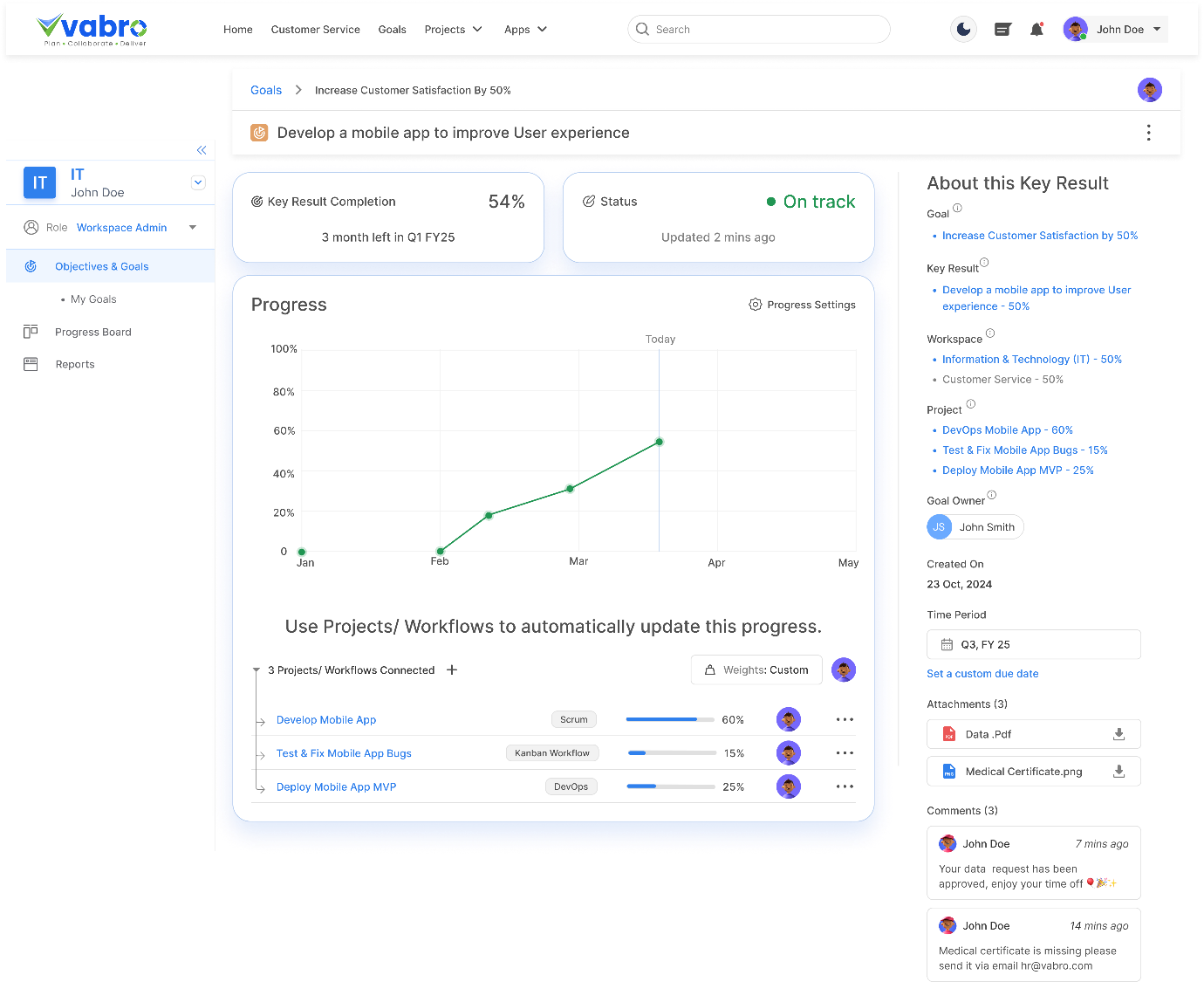Open Information & Technology (IT) - 50% workspace link

pyautogui.click(x=1032, y=360)
